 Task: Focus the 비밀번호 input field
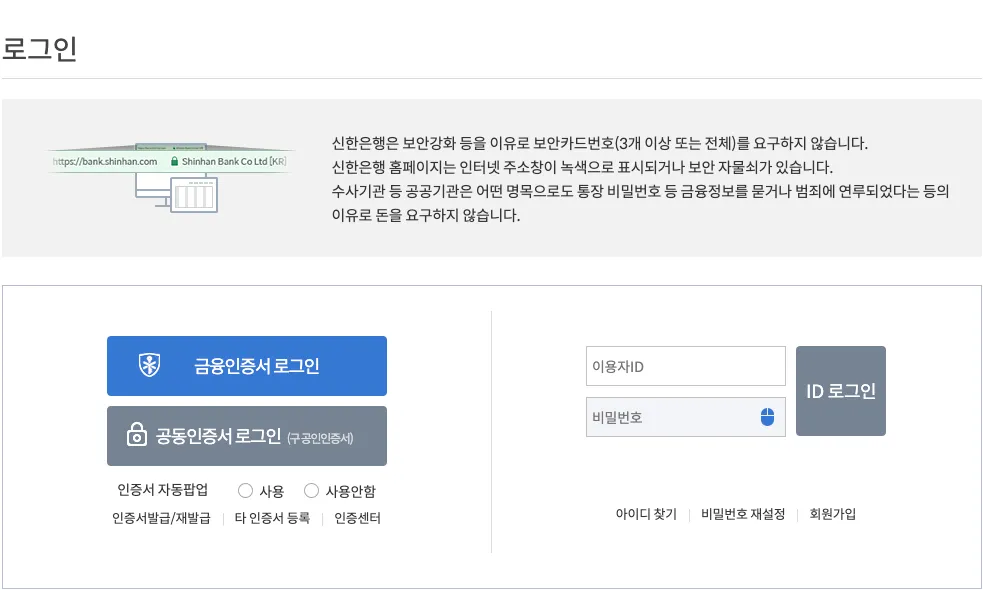point(686,417)
